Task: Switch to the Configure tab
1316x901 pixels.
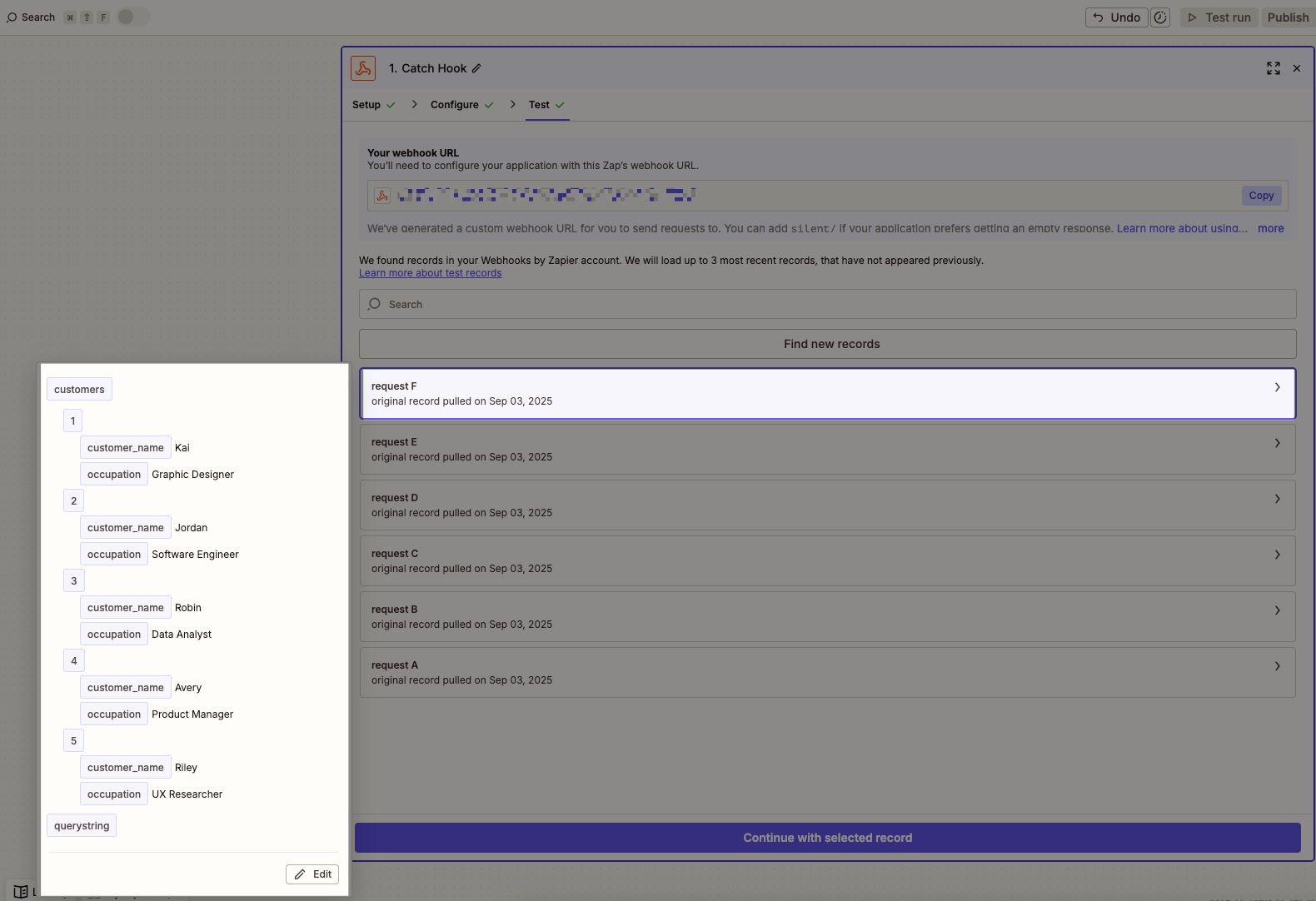Action: tap(455, 105)
